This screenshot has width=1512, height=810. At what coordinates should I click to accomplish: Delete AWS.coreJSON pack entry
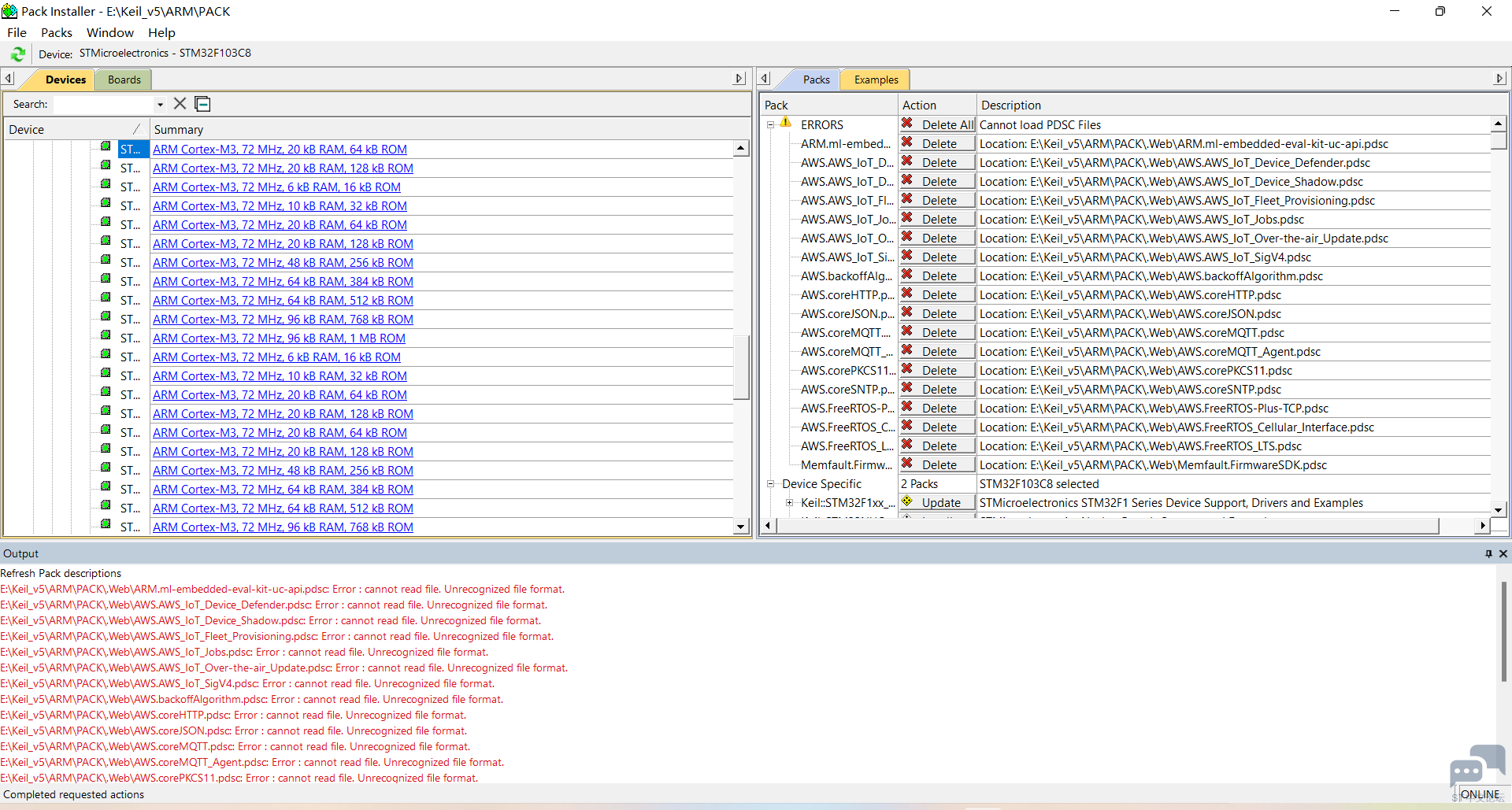pos(938,313)
